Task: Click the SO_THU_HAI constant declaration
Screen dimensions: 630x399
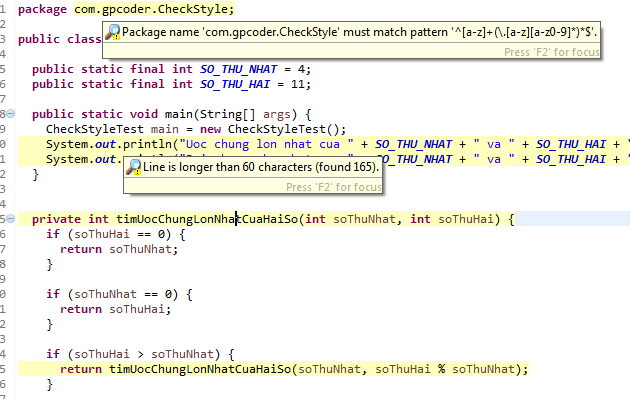Action: pyautogui.click(x=235, y=84)
